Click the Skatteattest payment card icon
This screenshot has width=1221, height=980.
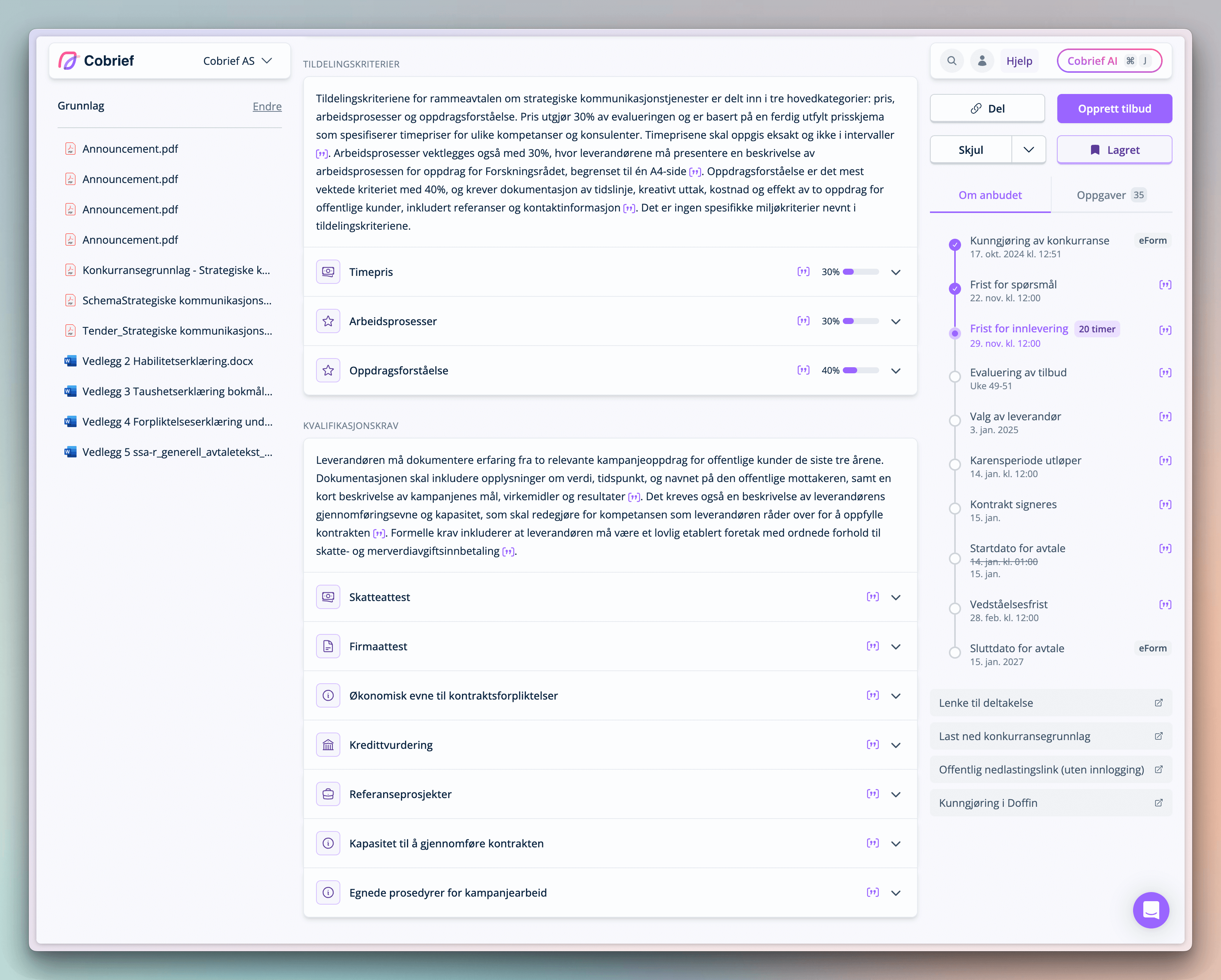[x=328, y=596]
